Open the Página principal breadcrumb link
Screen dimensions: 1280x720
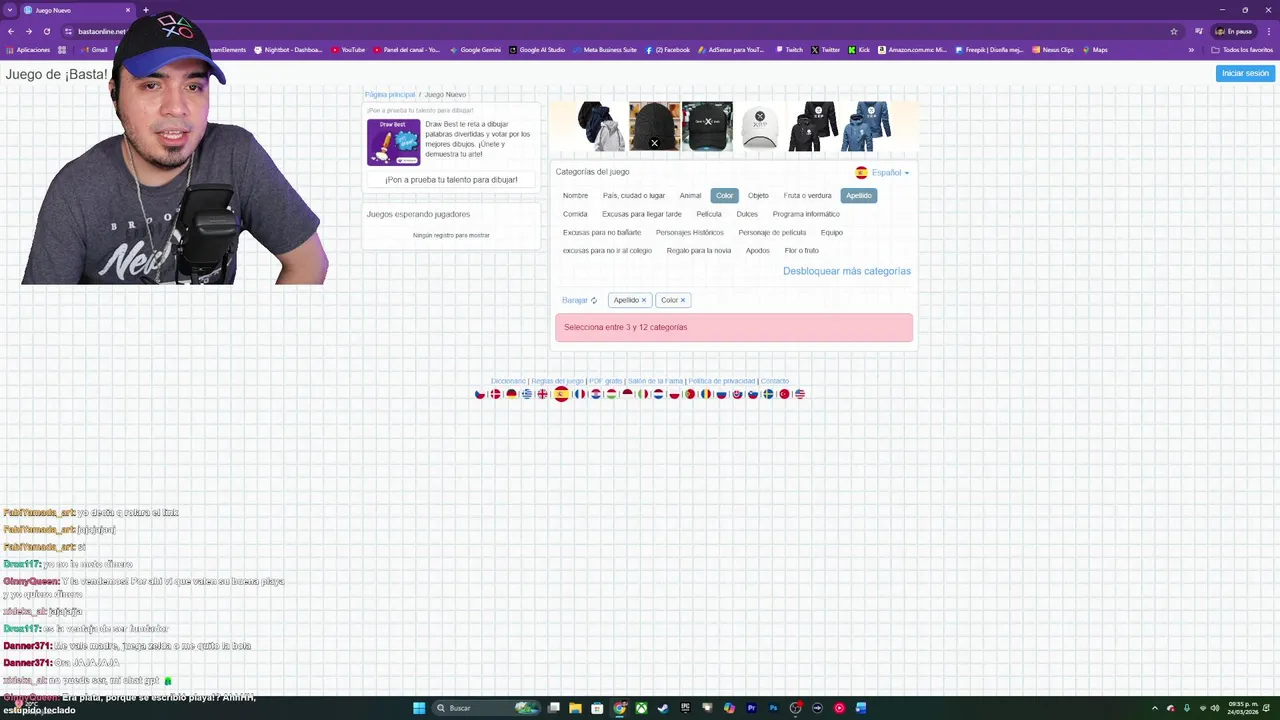[390, 95]
